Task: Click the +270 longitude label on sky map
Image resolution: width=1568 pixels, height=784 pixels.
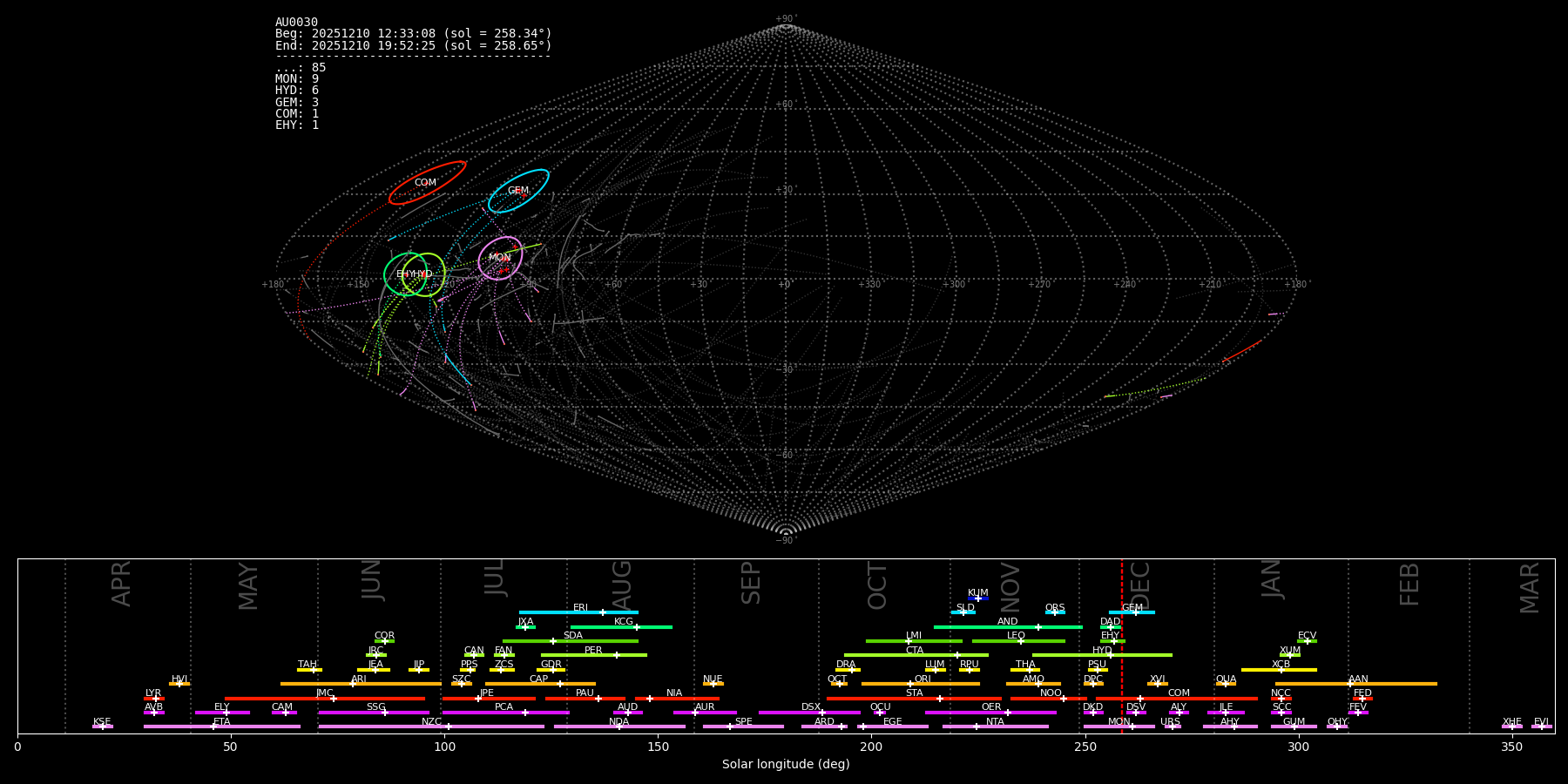Action: [1039, 285]
